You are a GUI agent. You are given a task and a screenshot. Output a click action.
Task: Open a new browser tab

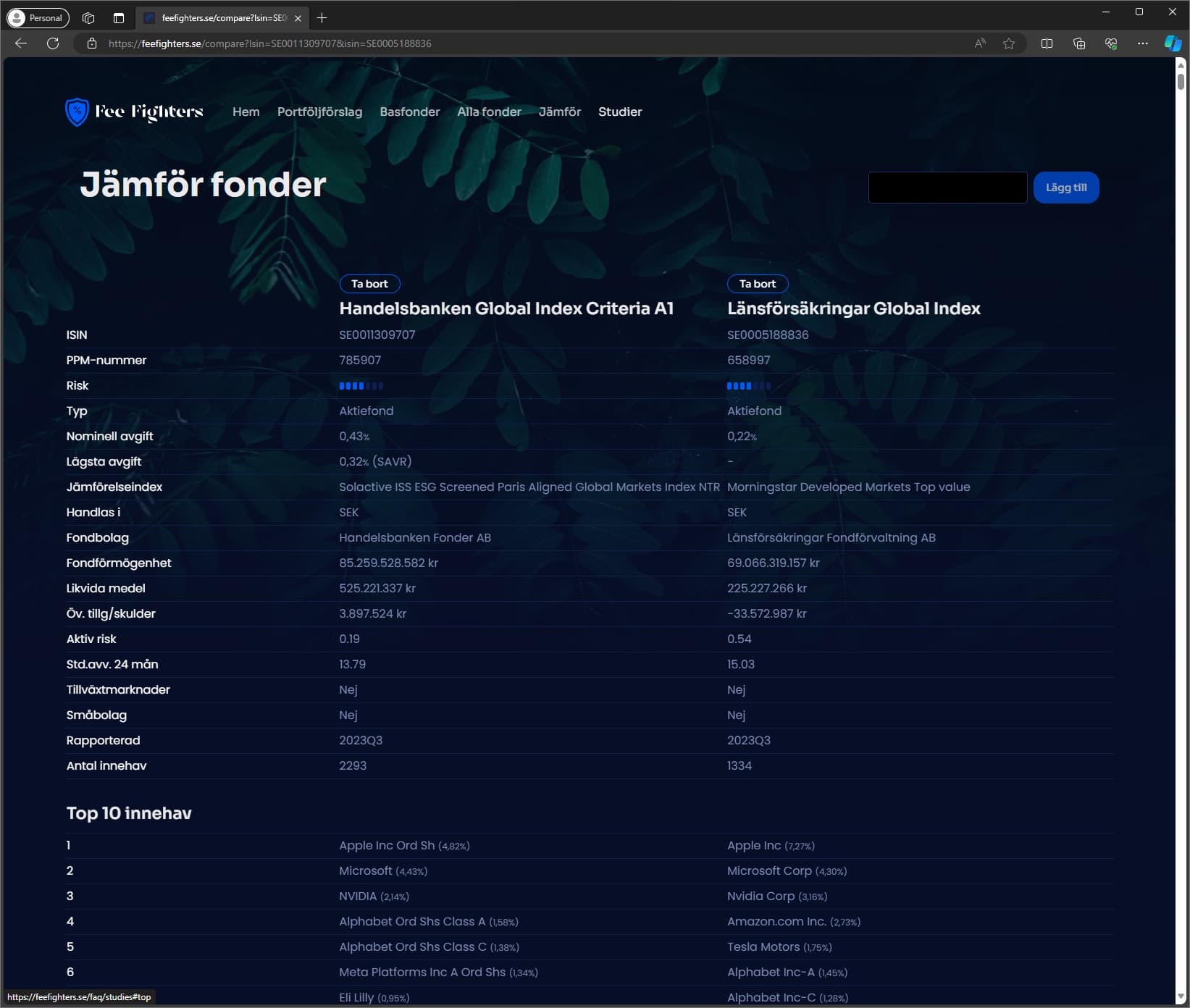point(322,18)
